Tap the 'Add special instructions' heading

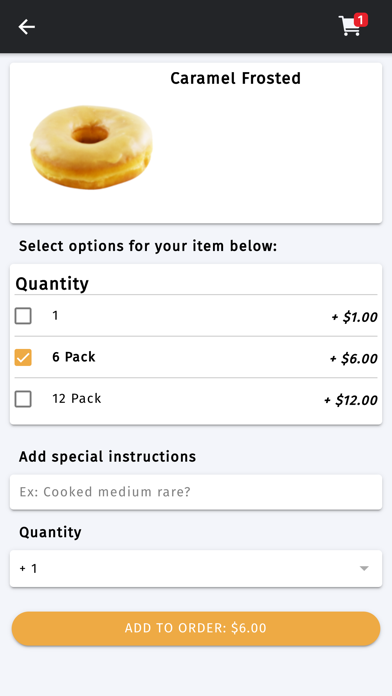tap(107, 456)
